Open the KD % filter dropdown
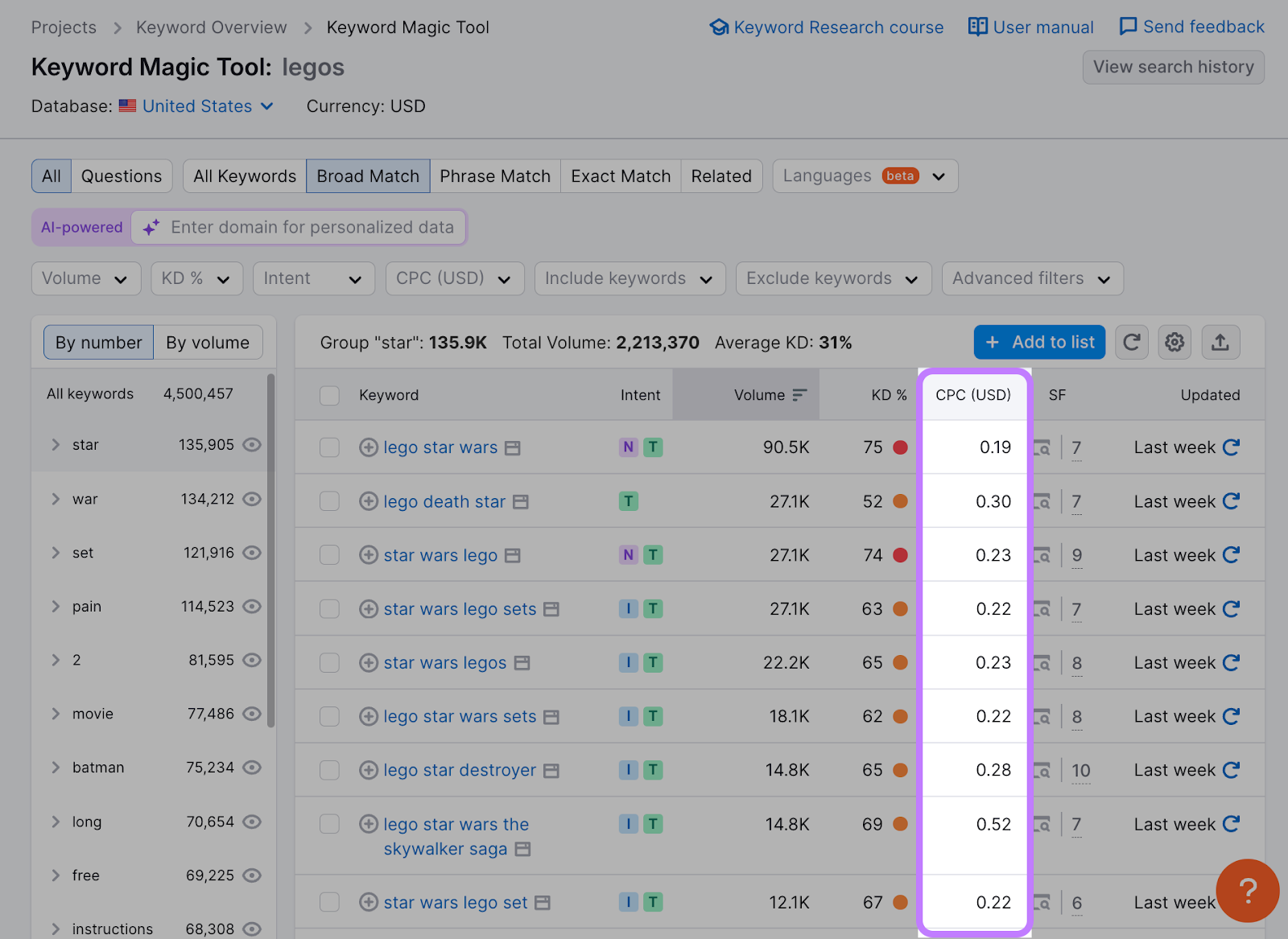This screenshot has height=939, width=1288. pos(196,278)
